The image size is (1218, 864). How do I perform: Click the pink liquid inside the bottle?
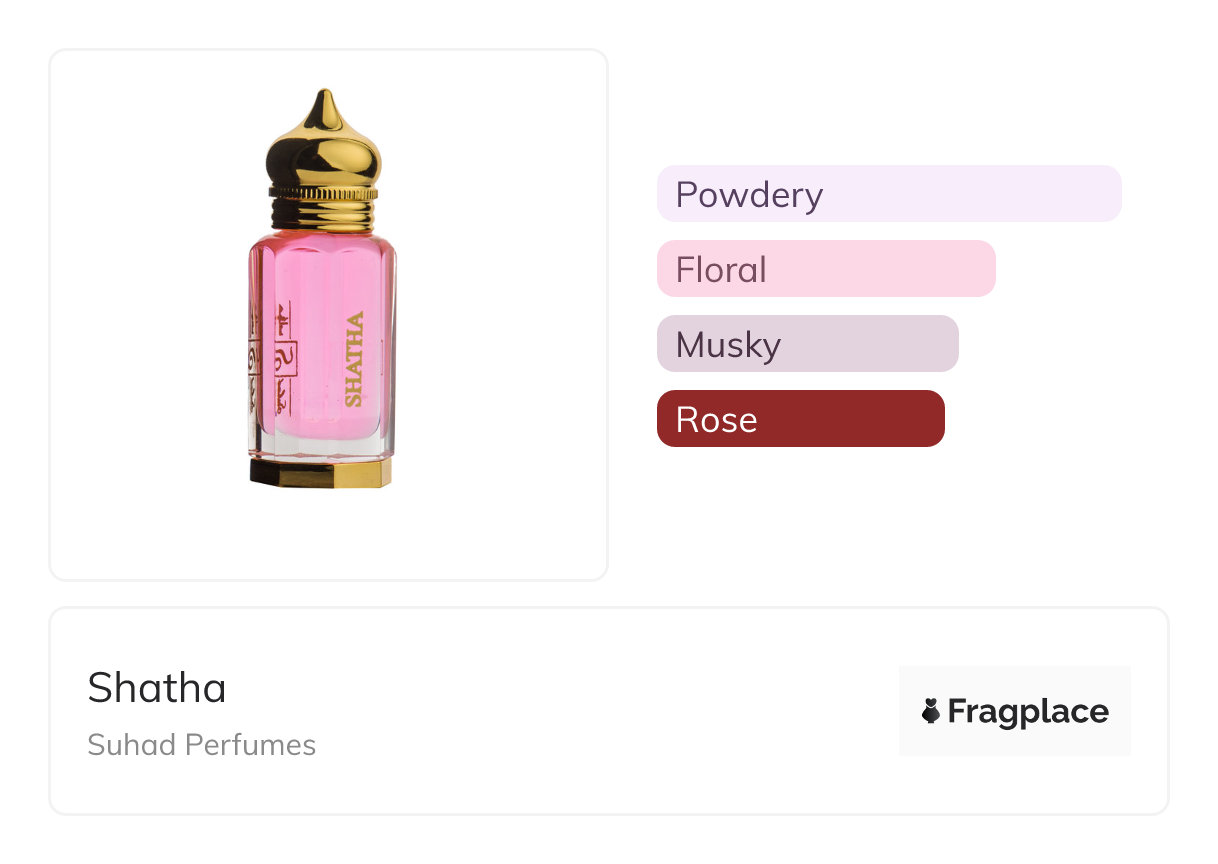point(318,330)
